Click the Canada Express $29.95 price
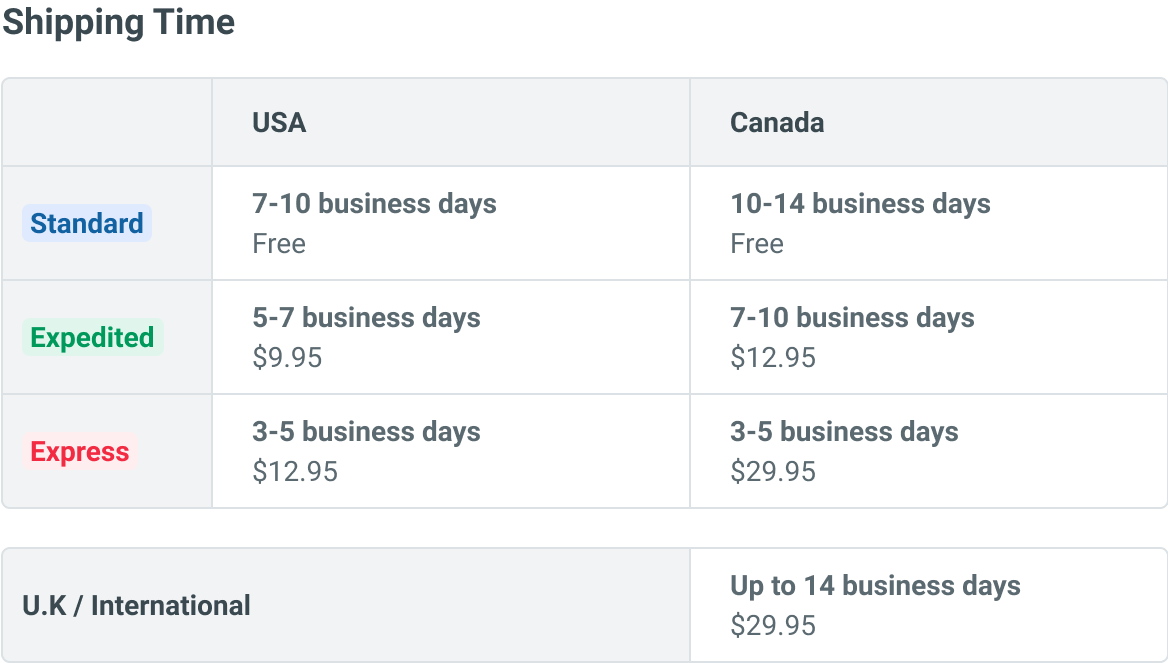 click(773, 472)
